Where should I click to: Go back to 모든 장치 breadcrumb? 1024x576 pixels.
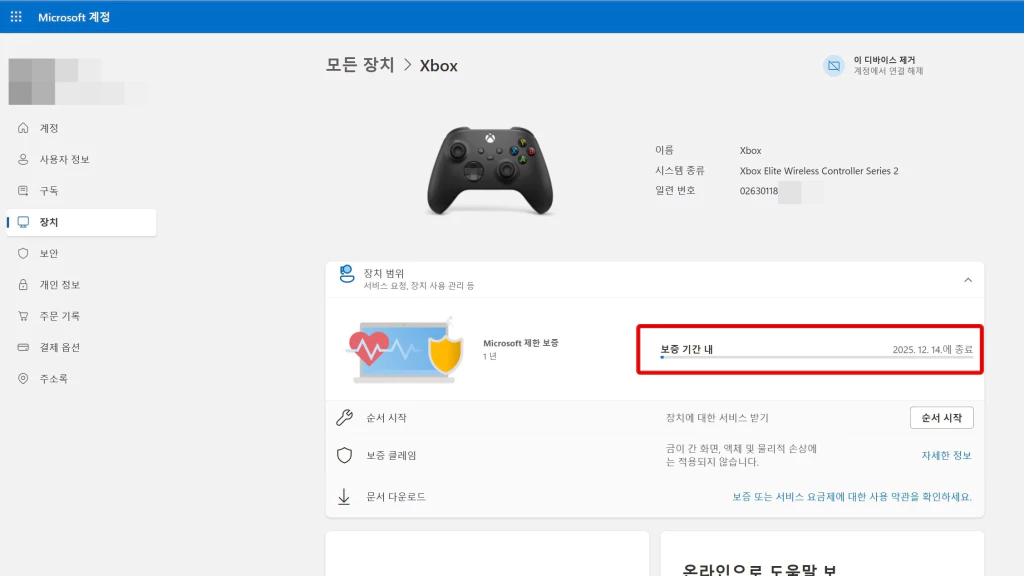tap(360, 65)
